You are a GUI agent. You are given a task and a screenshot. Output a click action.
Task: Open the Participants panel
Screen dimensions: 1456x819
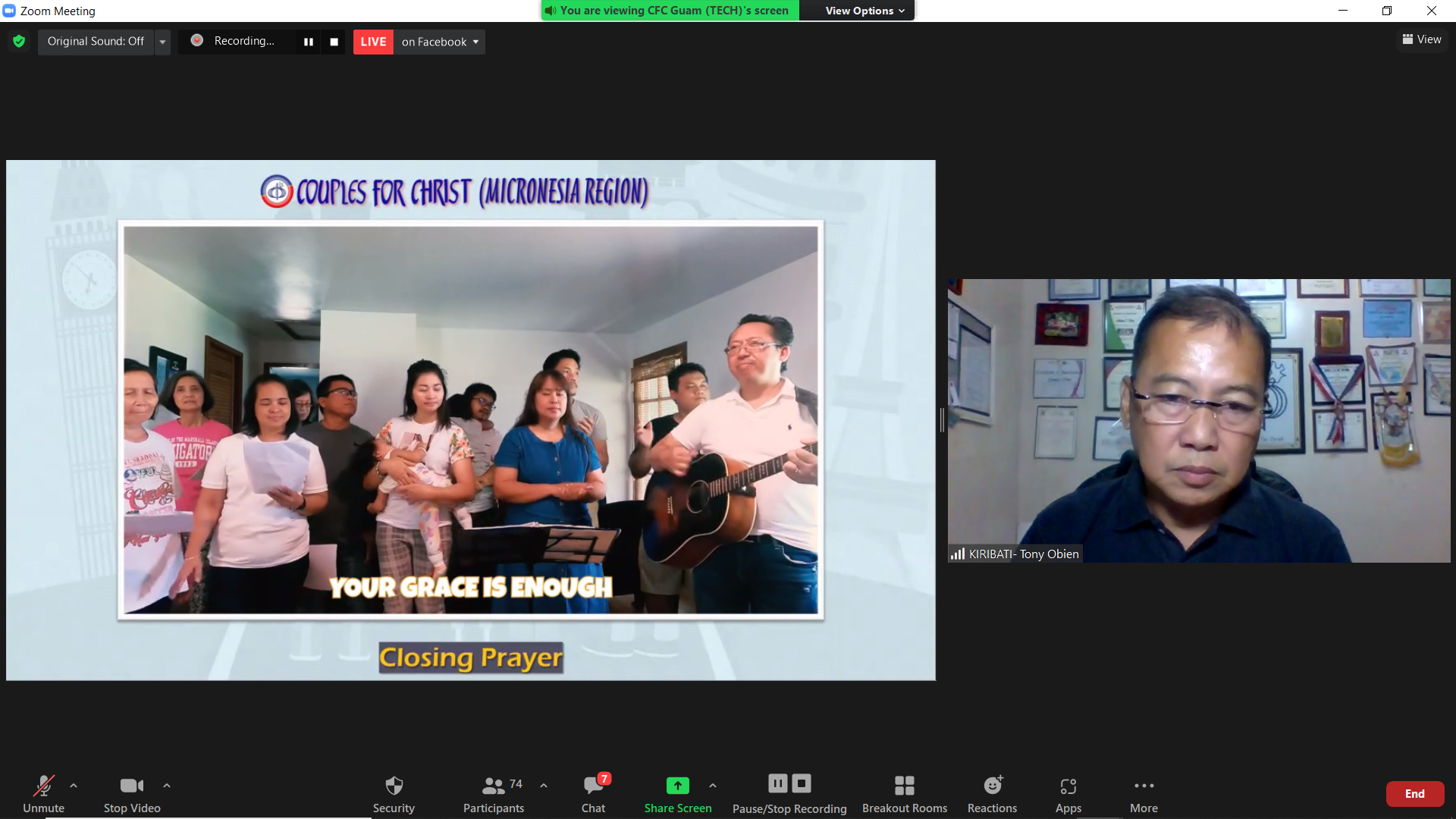[494, 793]
